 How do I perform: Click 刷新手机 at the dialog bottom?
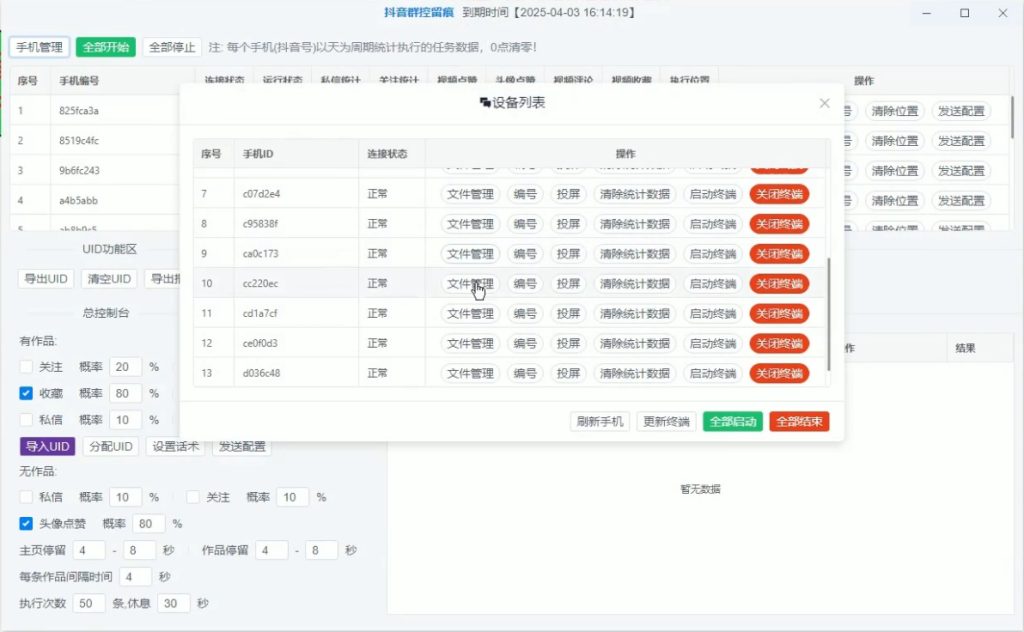click(x=601, y=422)
